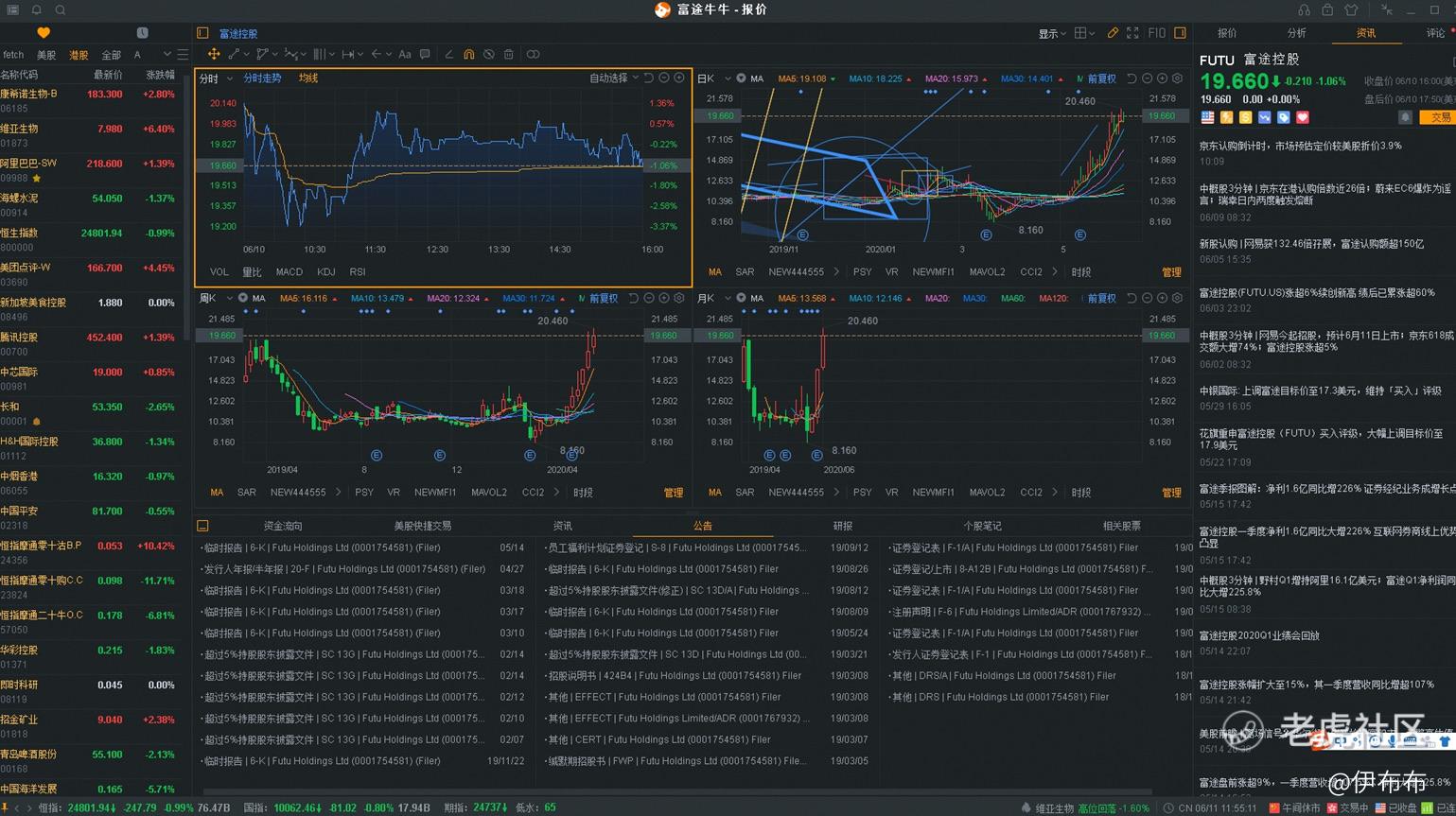Click 管理 link under the daily chart
Image resolution: width=1456 pixels, height=816 pixels.
point(1171,272)
